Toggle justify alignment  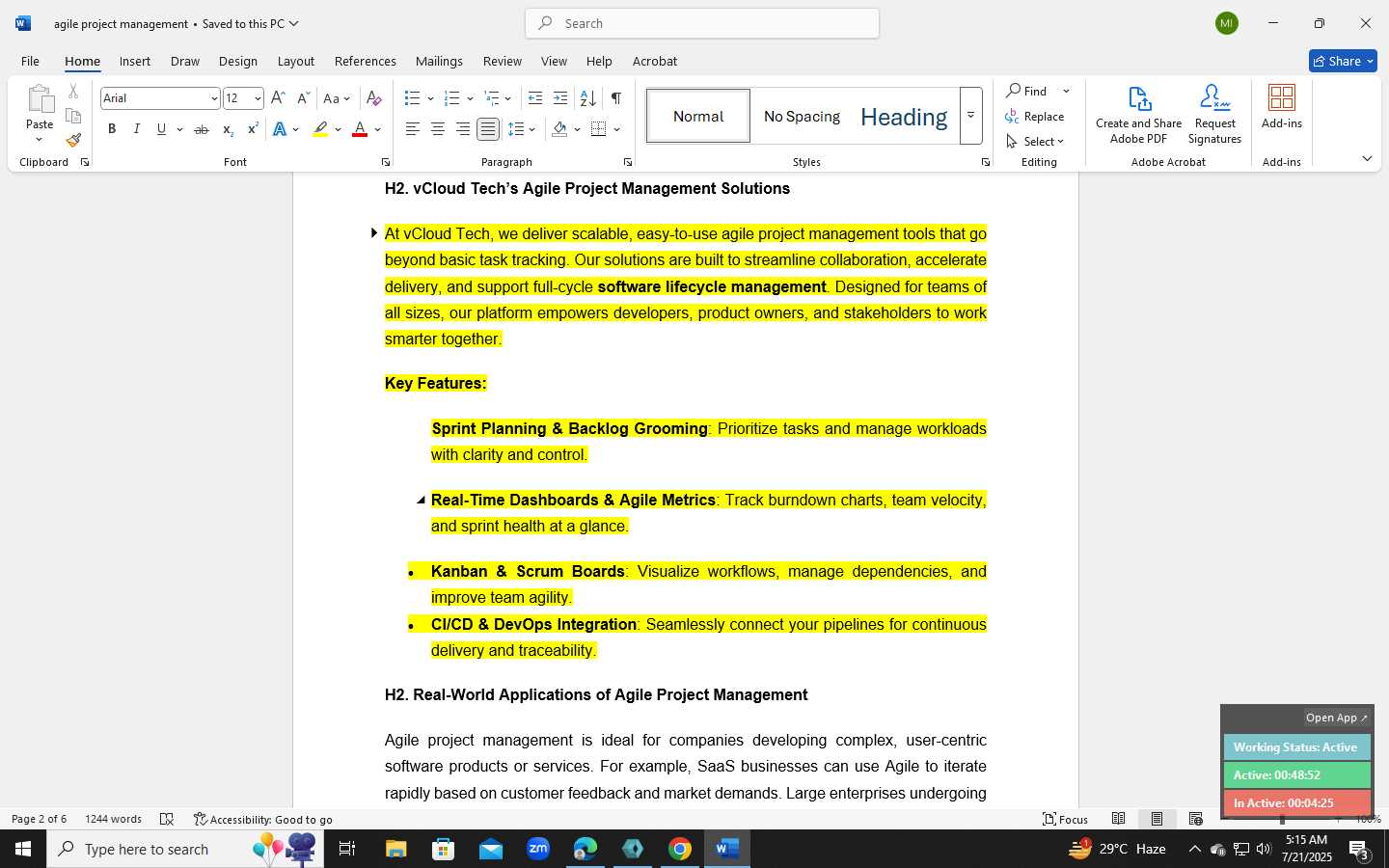click(488, 129)
